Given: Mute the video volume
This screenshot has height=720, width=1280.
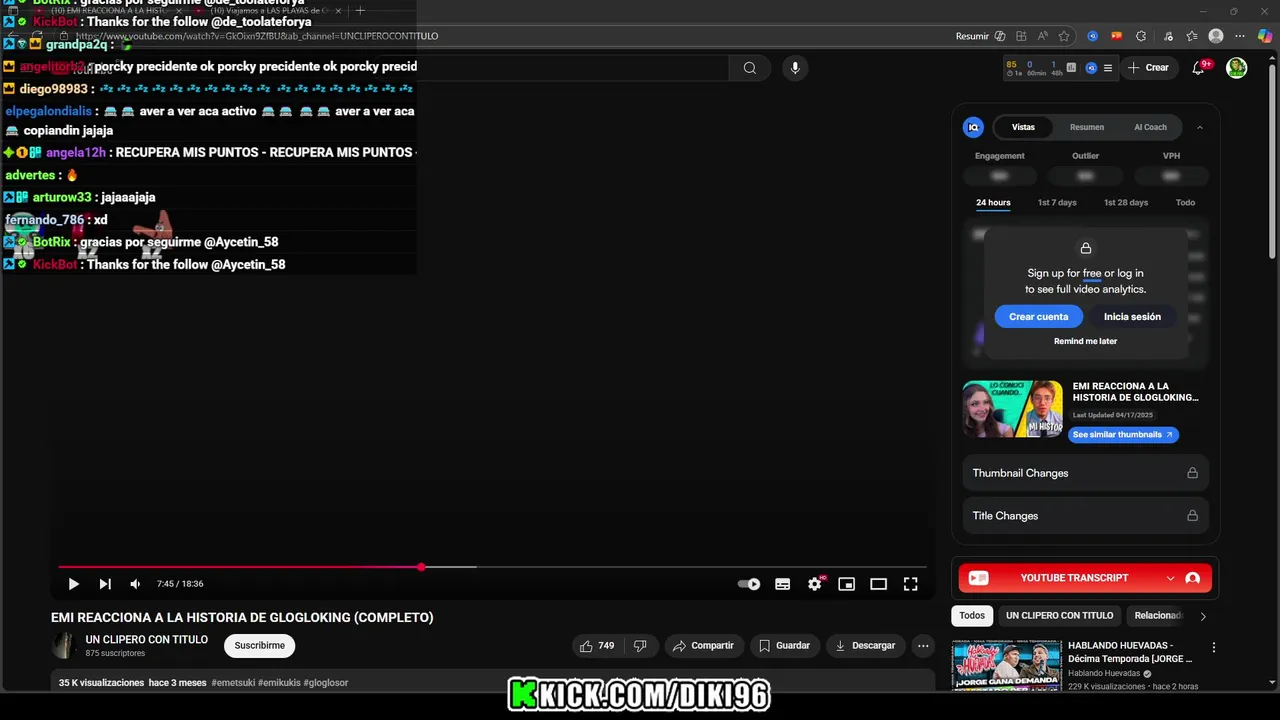Looking at the screenshot, I should click(135, 584).
